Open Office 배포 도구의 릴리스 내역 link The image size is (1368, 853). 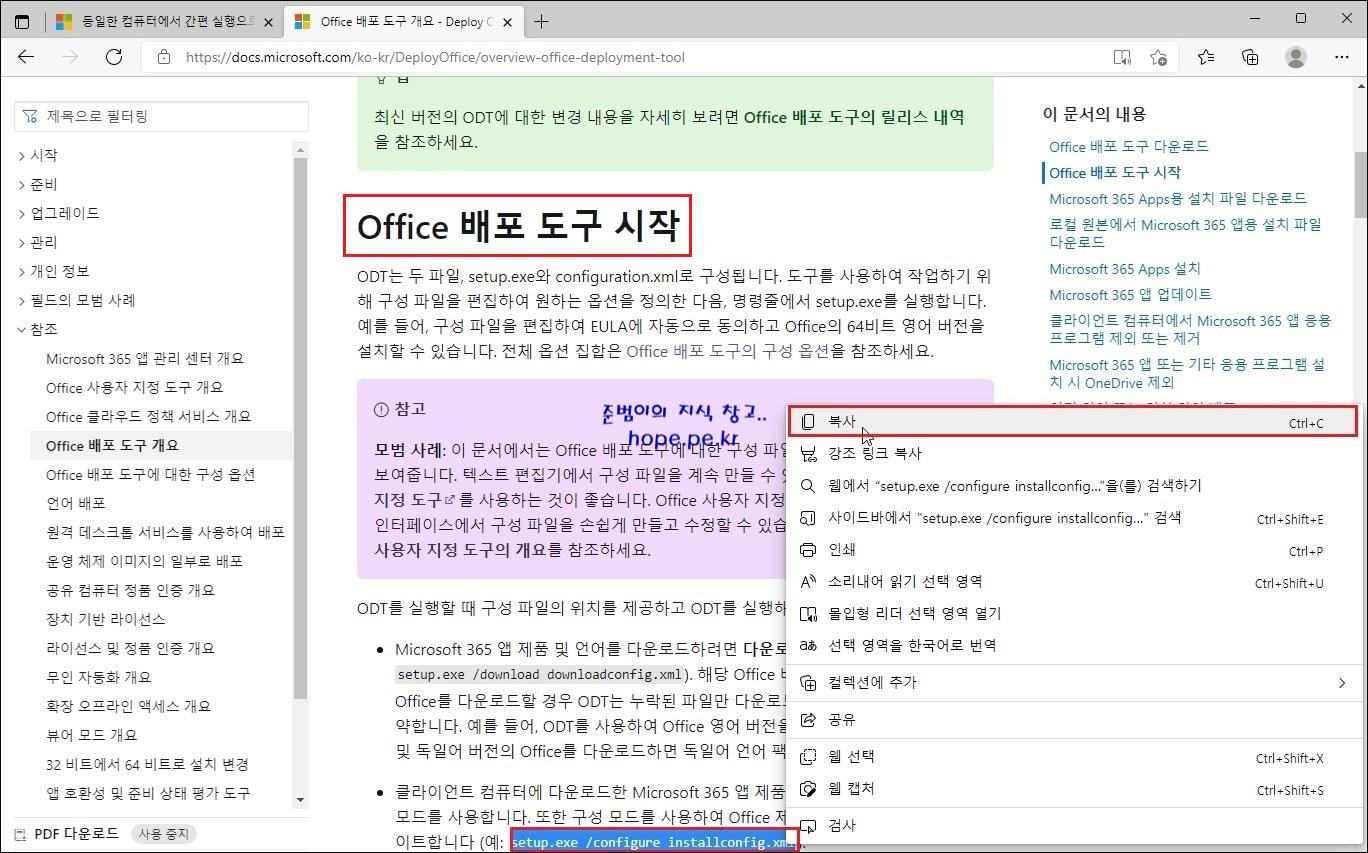click(x=854, y=117)
